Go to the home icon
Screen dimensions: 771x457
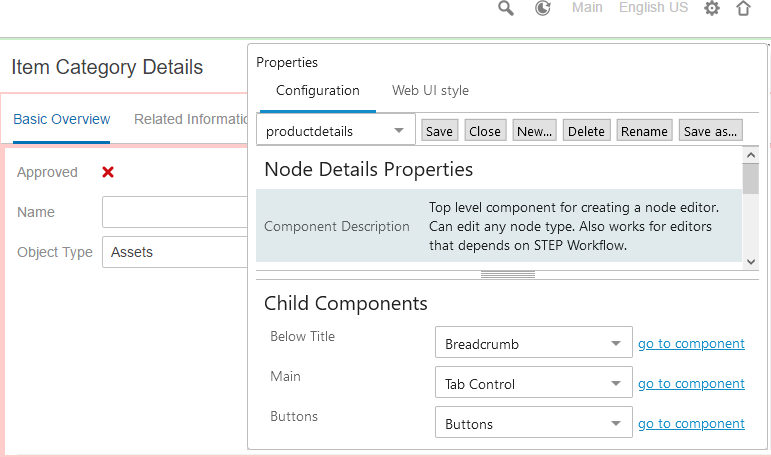pyautogui.click(x=743, y=8)
